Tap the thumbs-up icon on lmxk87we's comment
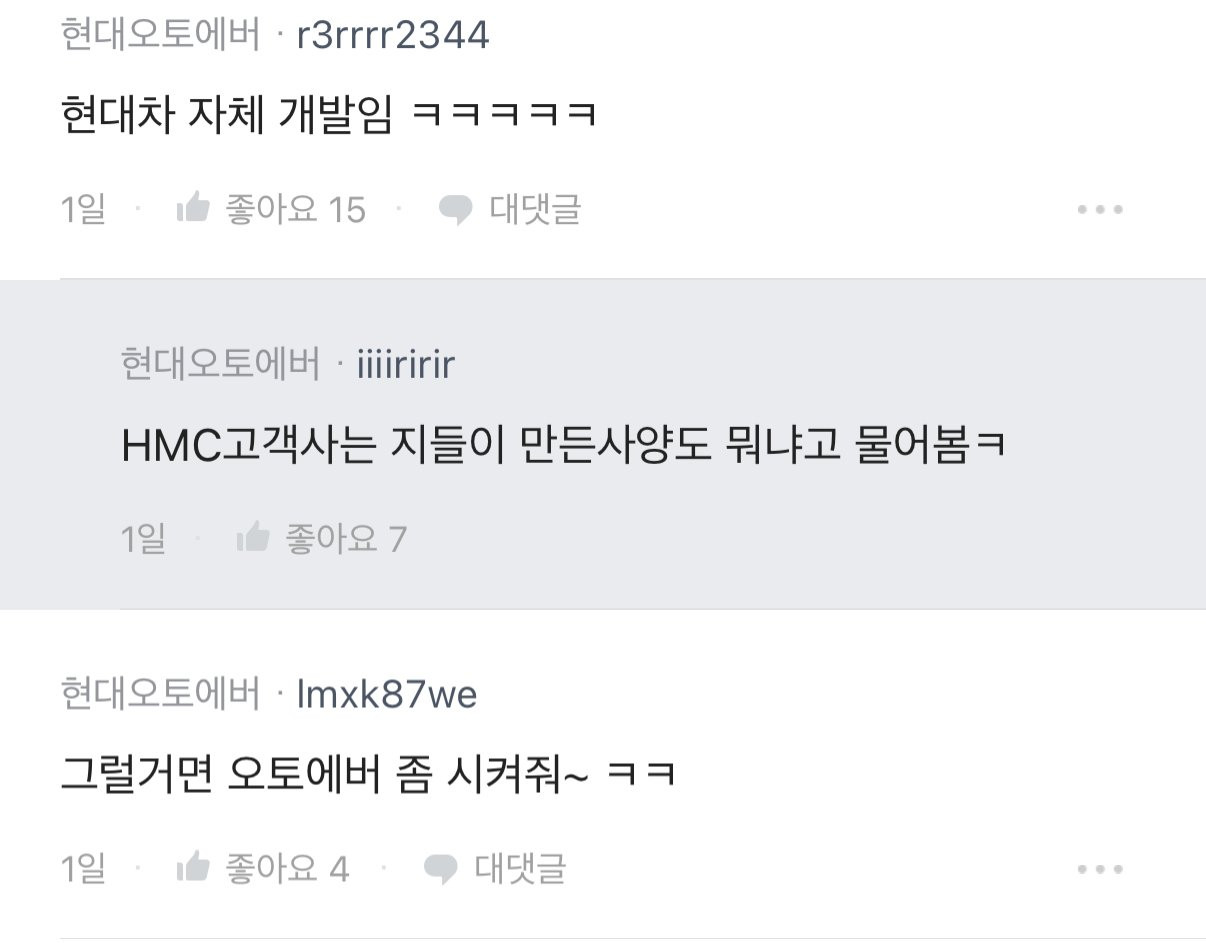 coord(193,868)
